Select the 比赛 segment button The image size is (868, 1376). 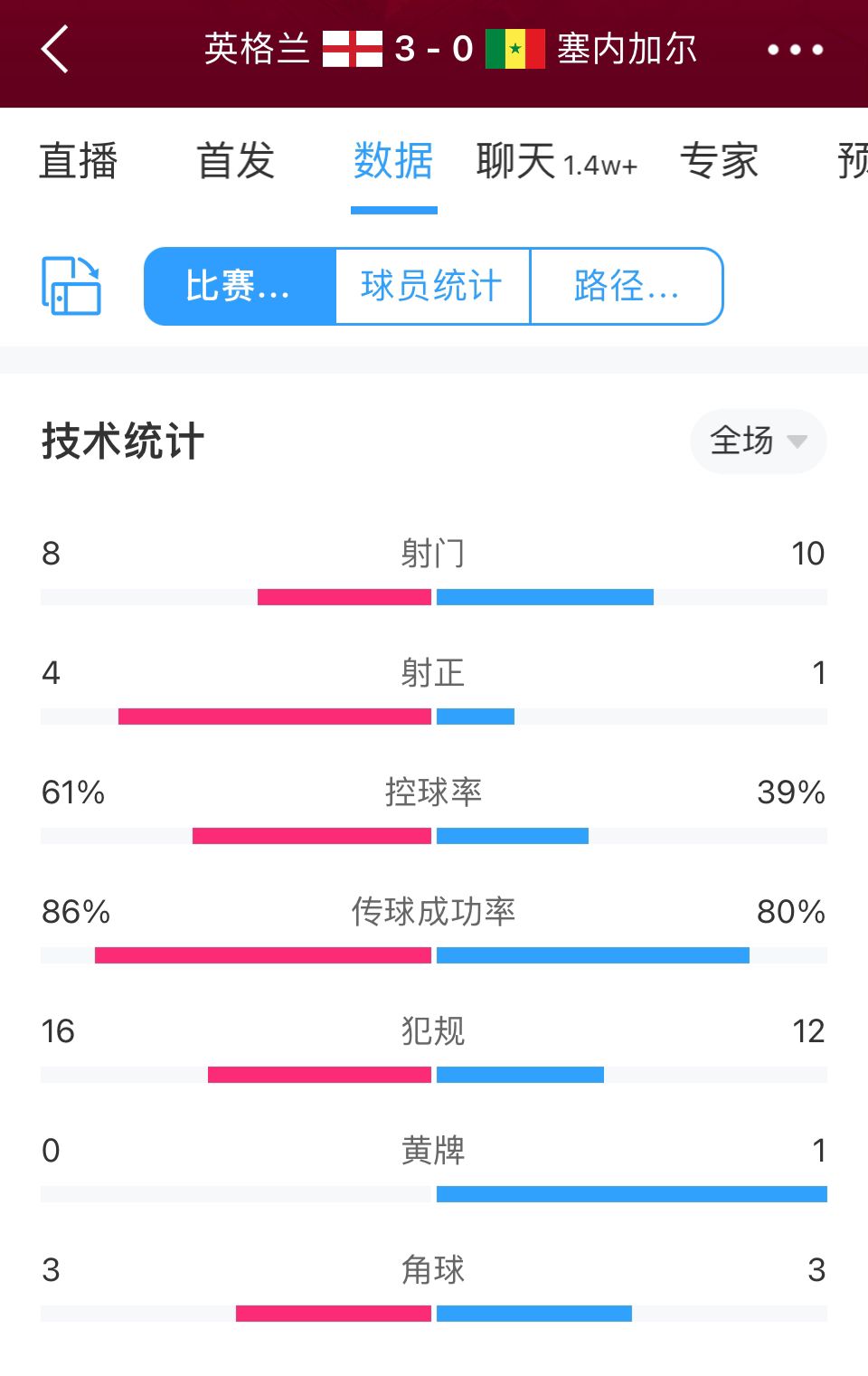pos(240,286)
